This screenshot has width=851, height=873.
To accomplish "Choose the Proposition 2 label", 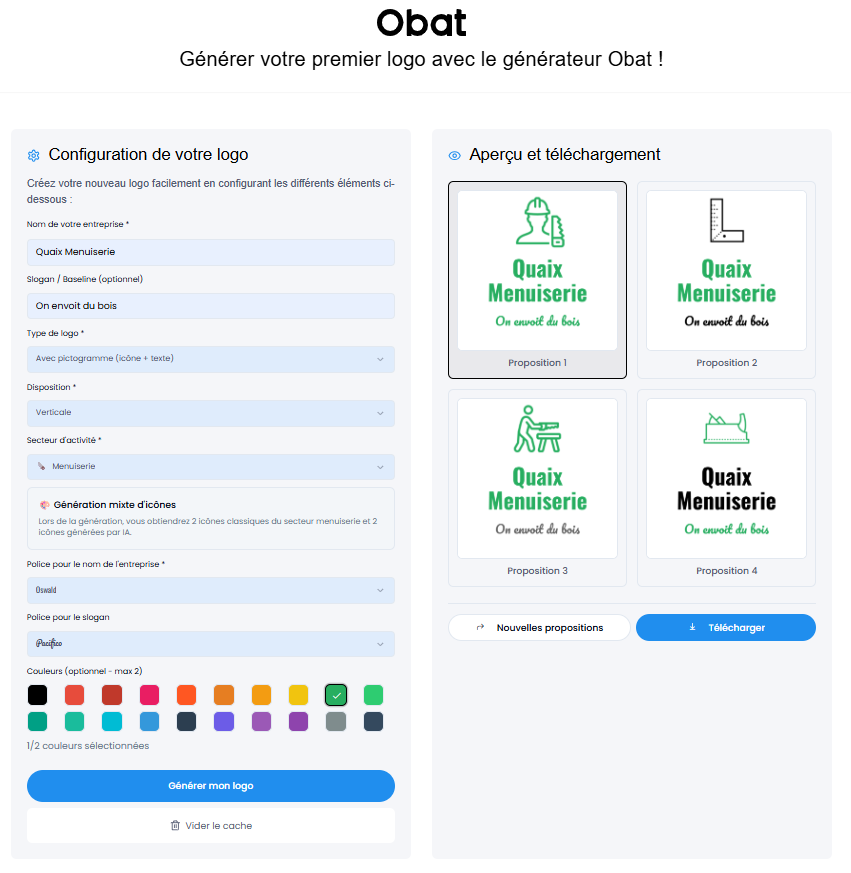I will pyautogui.click(x=726, y=363).
